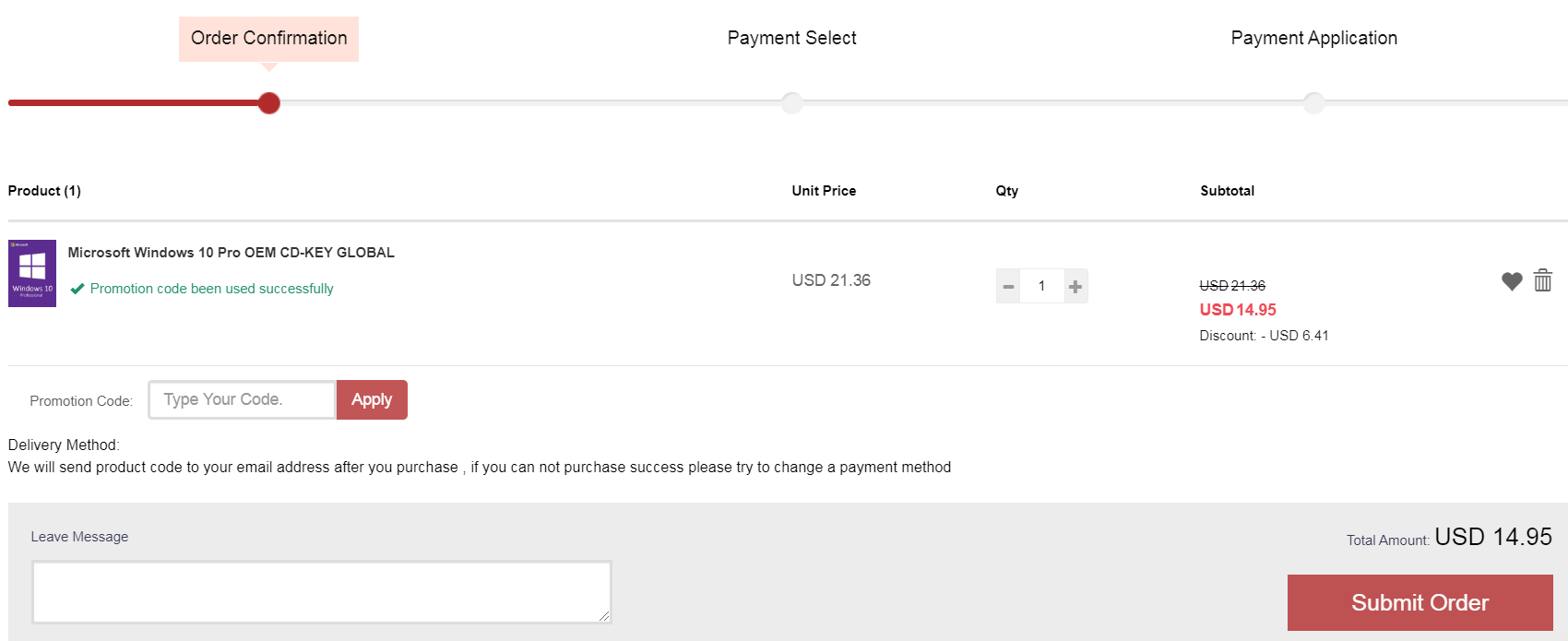Click the Payment Select progress circle

coord(791,103)
